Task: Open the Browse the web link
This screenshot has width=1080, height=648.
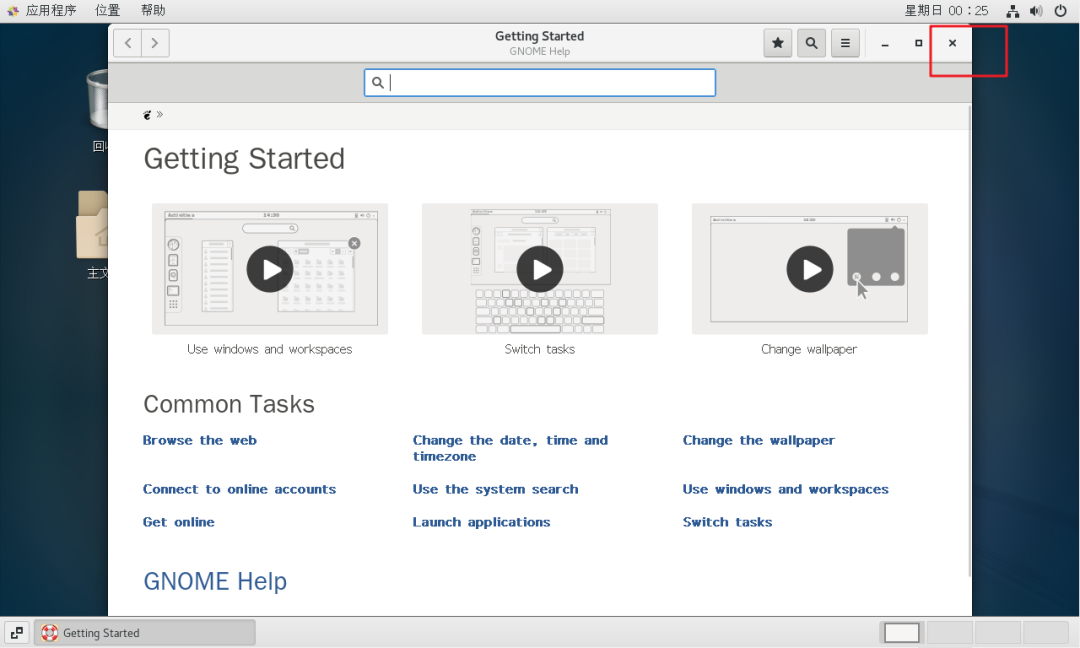Action: [200, 441]
